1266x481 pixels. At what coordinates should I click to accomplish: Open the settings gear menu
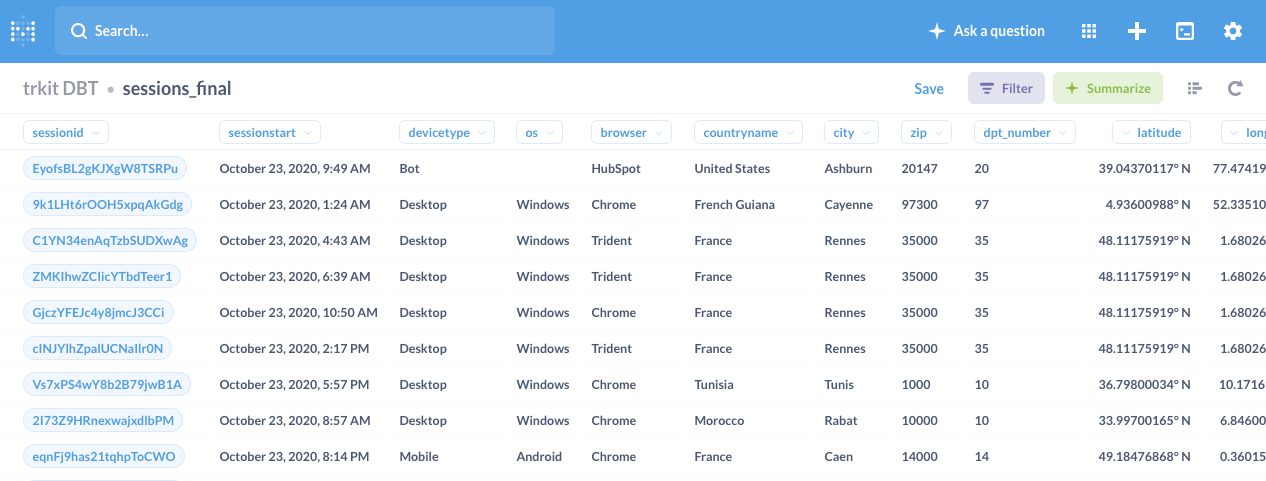coord(1233,31)
